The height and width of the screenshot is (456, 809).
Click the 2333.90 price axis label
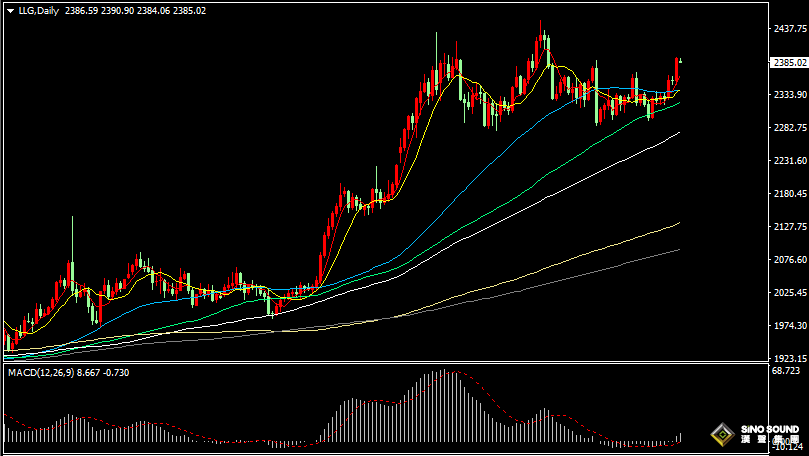tap(789, 95)
